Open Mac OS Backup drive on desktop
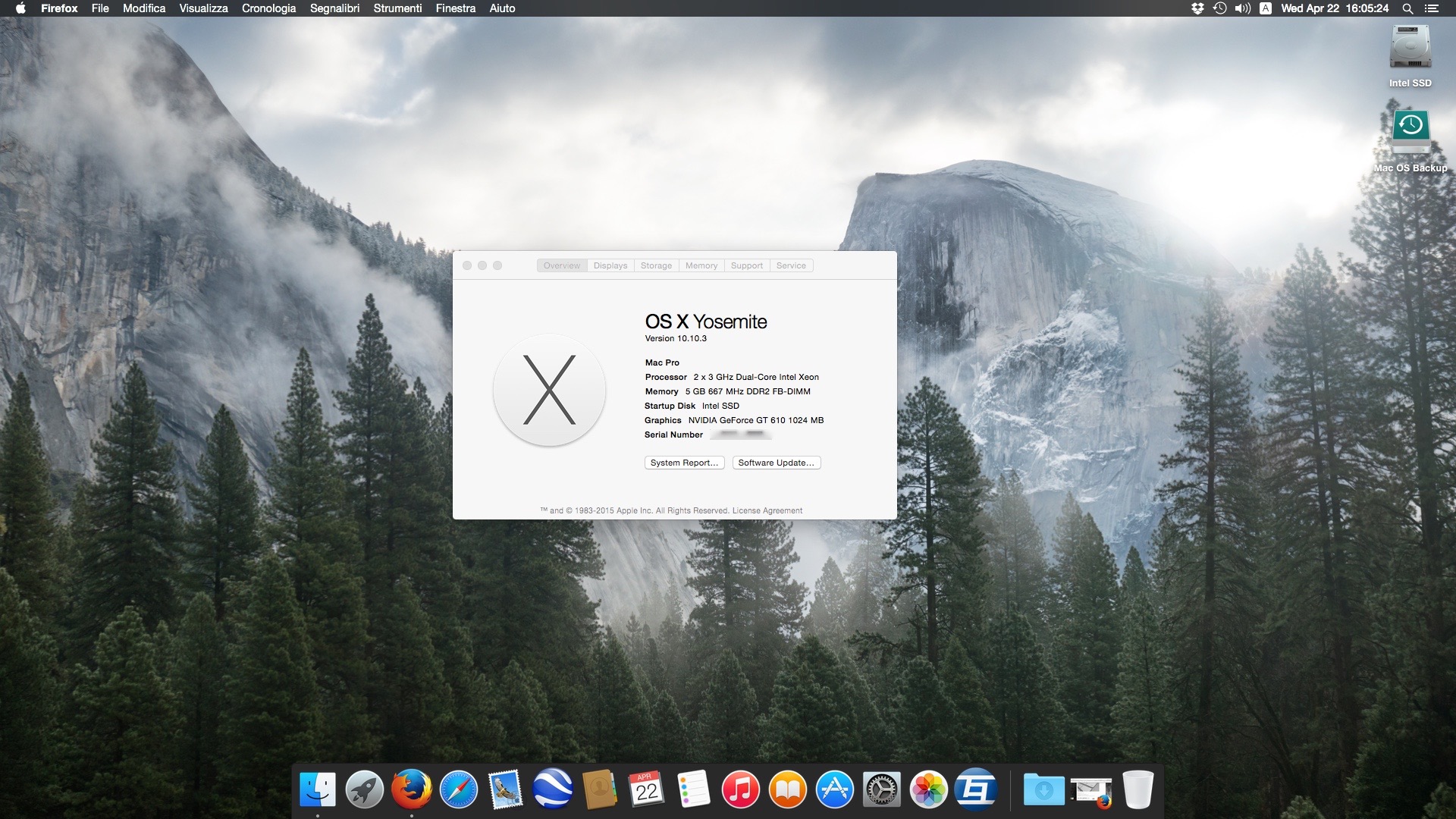 click(1410, 141)
